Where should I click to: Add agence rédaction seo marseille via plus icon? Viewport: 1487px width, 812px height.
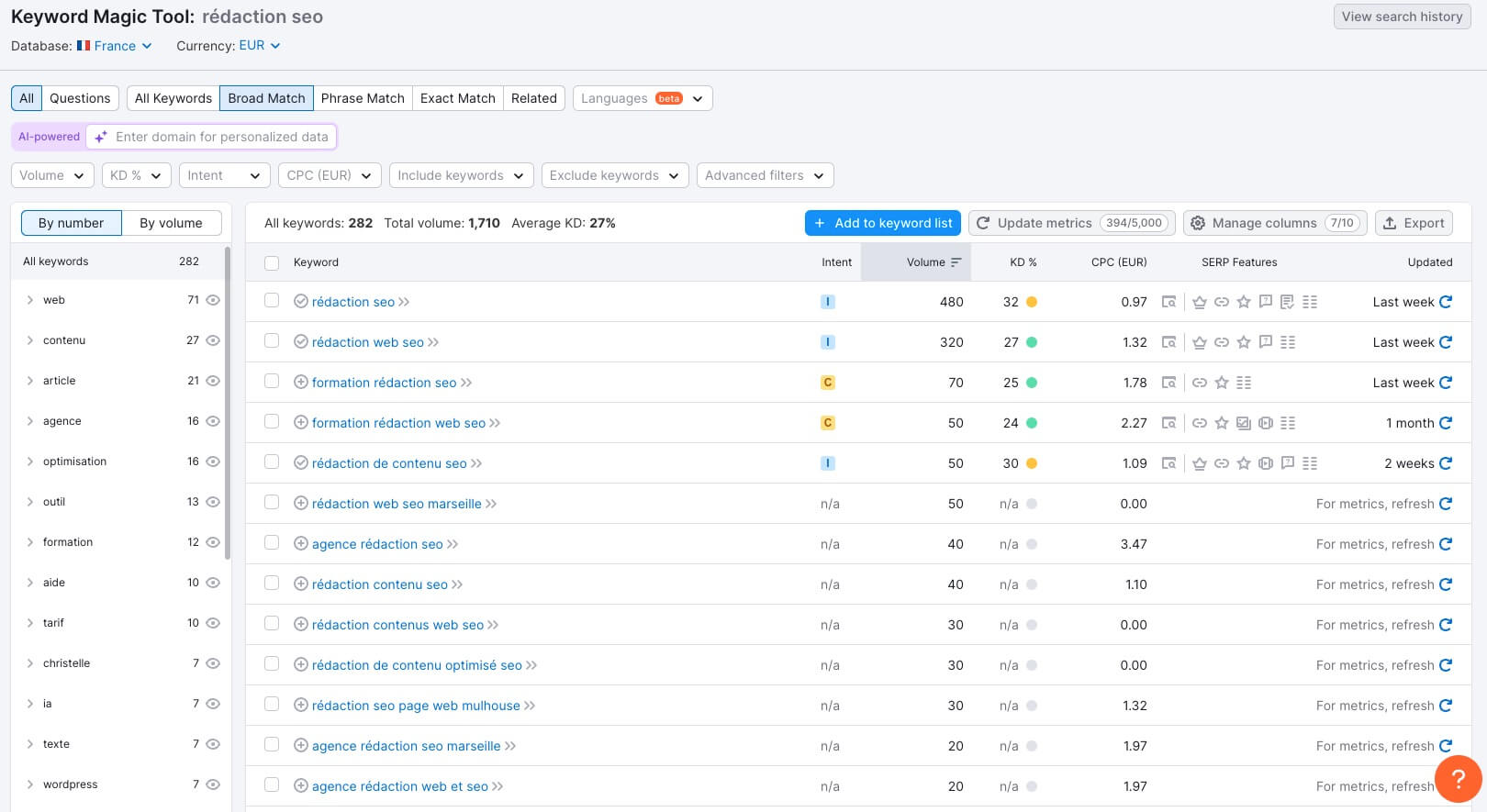(300, 746)
